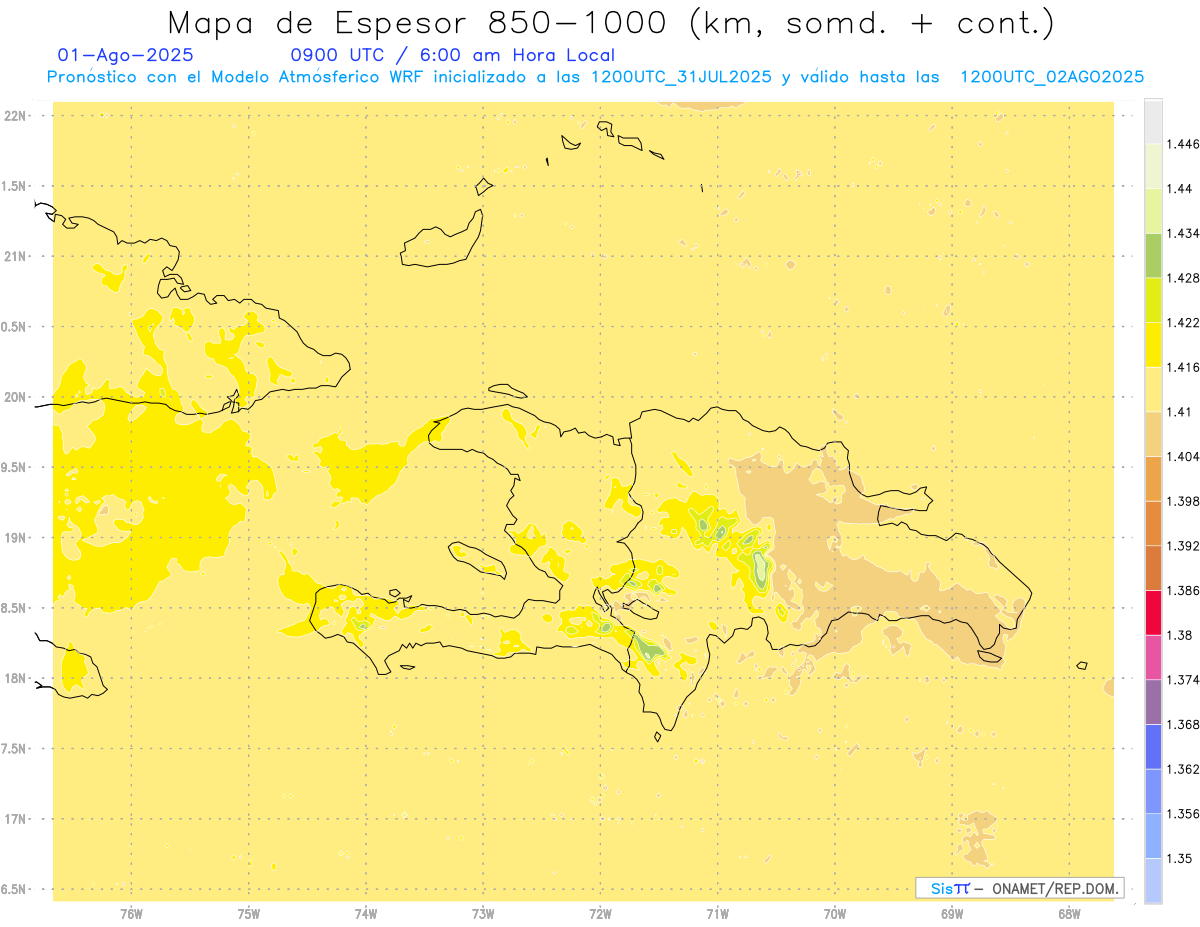Click the 70W longitude label
The height and width of the screenshot is (927, 1200).
click(835, 914)
